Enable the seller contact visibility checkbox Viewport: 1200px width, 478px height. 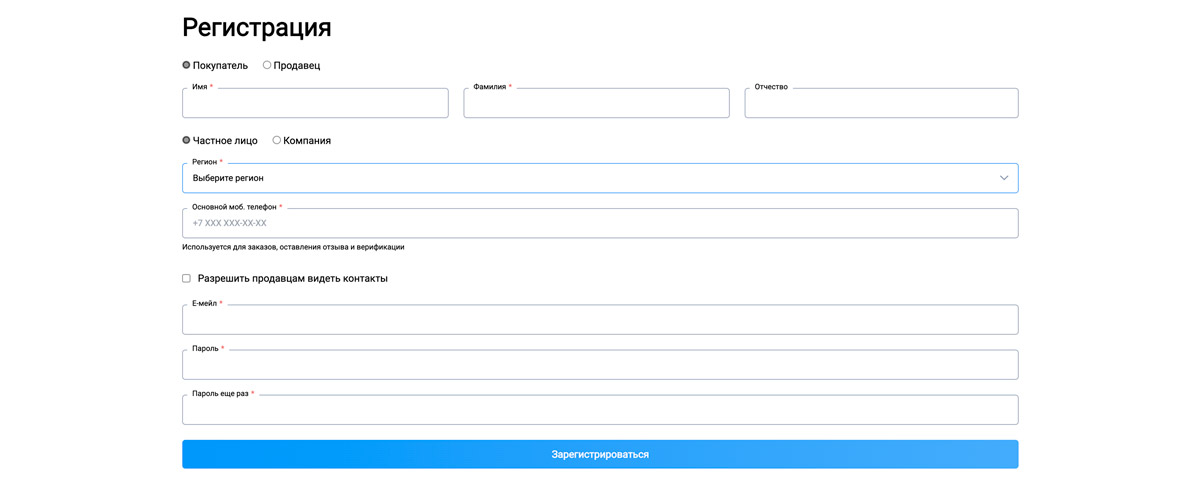coord(186,279)
